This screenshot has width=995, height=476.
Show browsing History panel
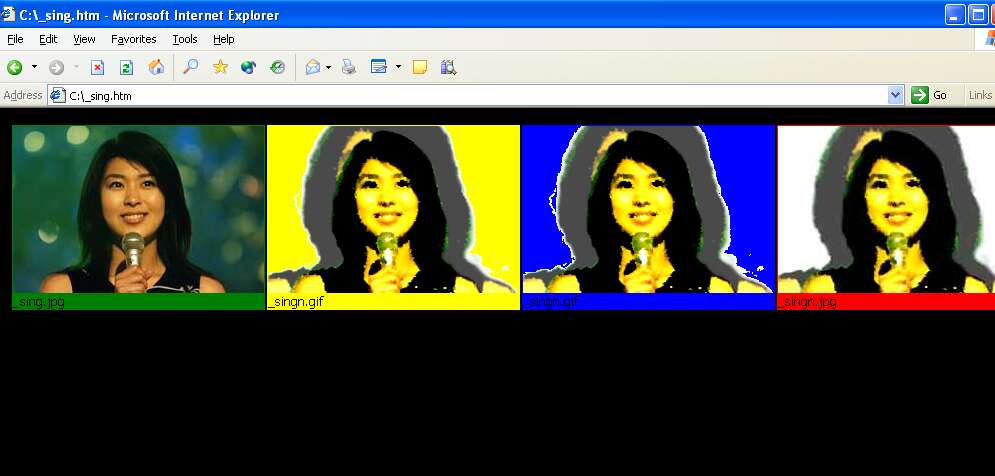click(x=277, y=68)
